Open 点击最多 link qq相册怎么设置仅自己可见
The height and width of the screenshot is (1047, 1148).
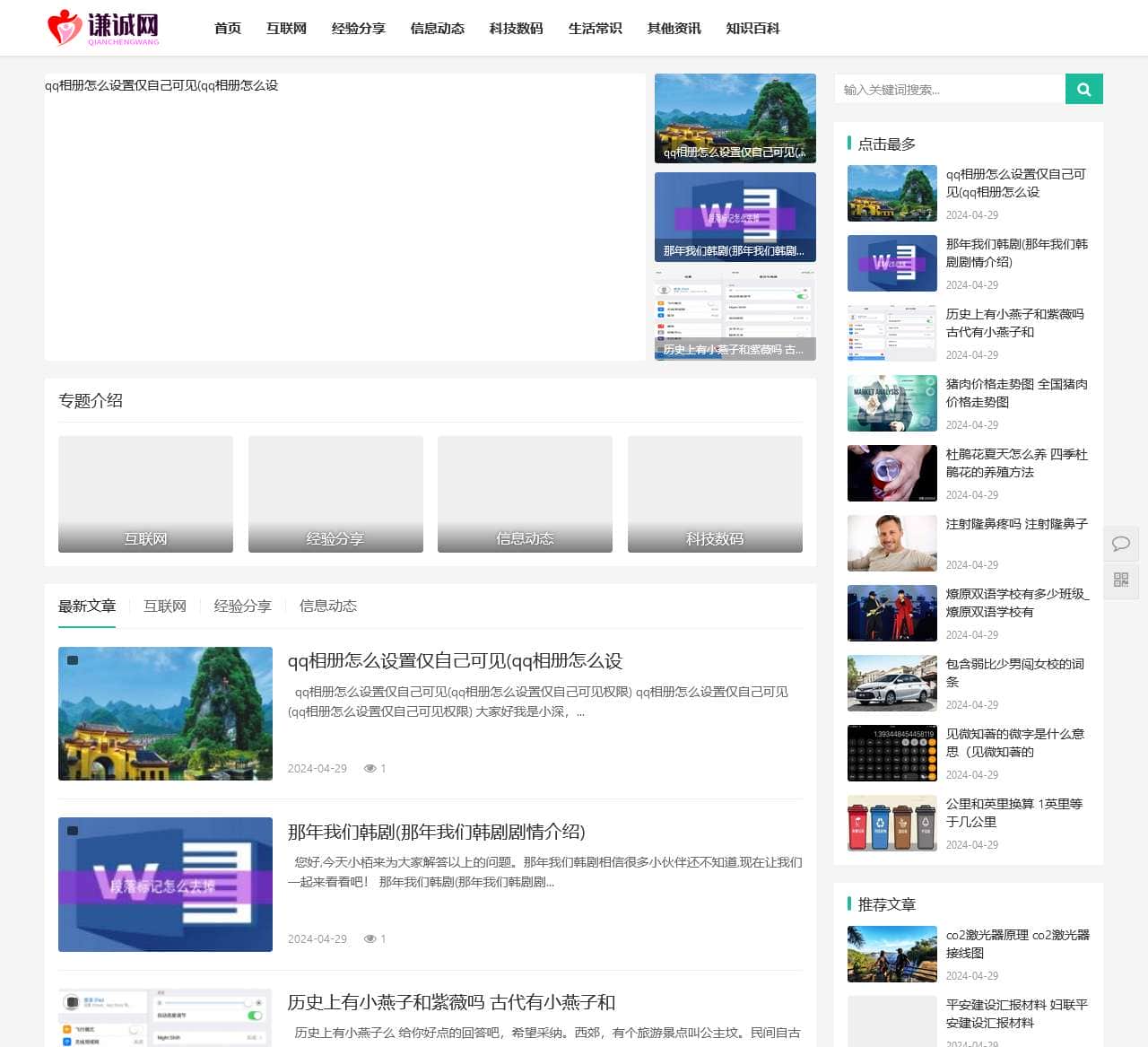click(x=1016, y=183)
